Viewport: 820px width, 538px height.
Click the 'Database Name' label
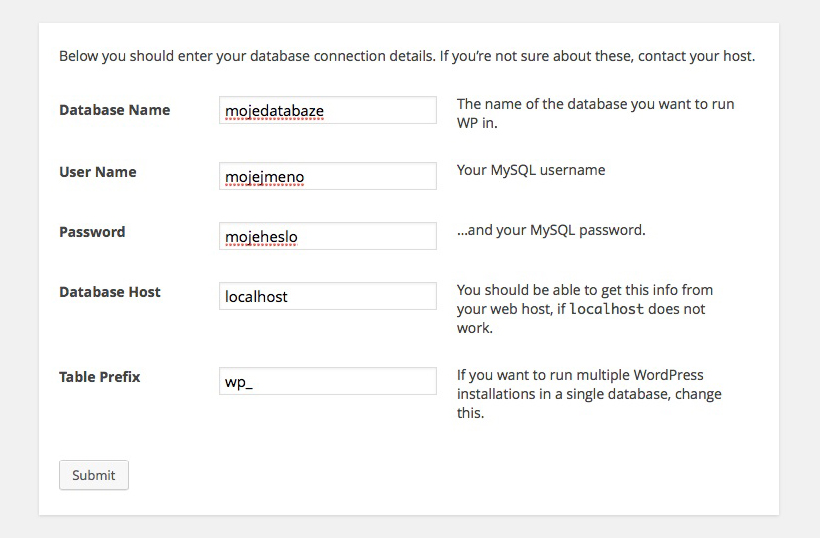[115, 110]
